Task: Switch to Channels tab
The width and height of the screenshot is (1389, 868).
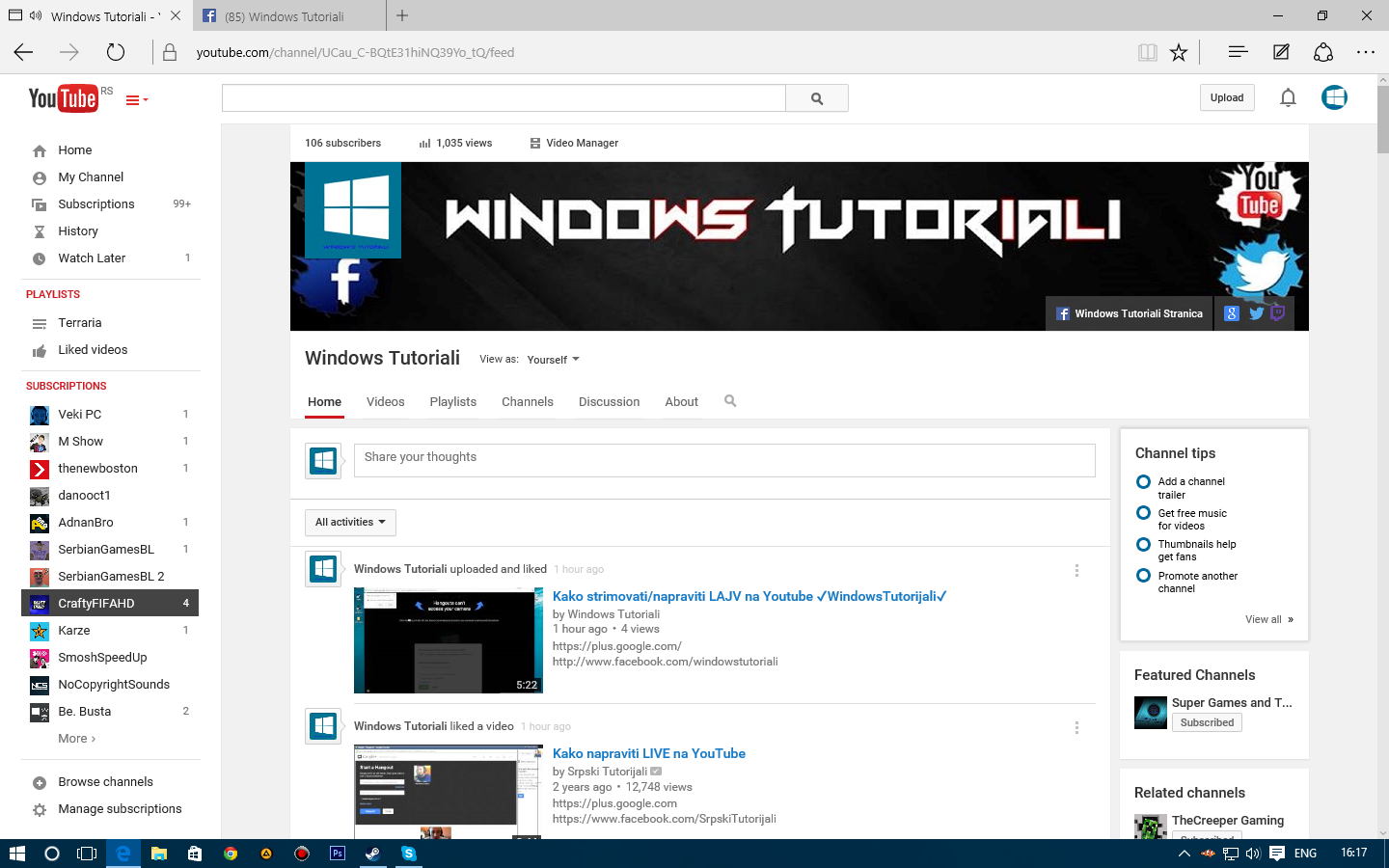Action: click(x=528, y=402)
